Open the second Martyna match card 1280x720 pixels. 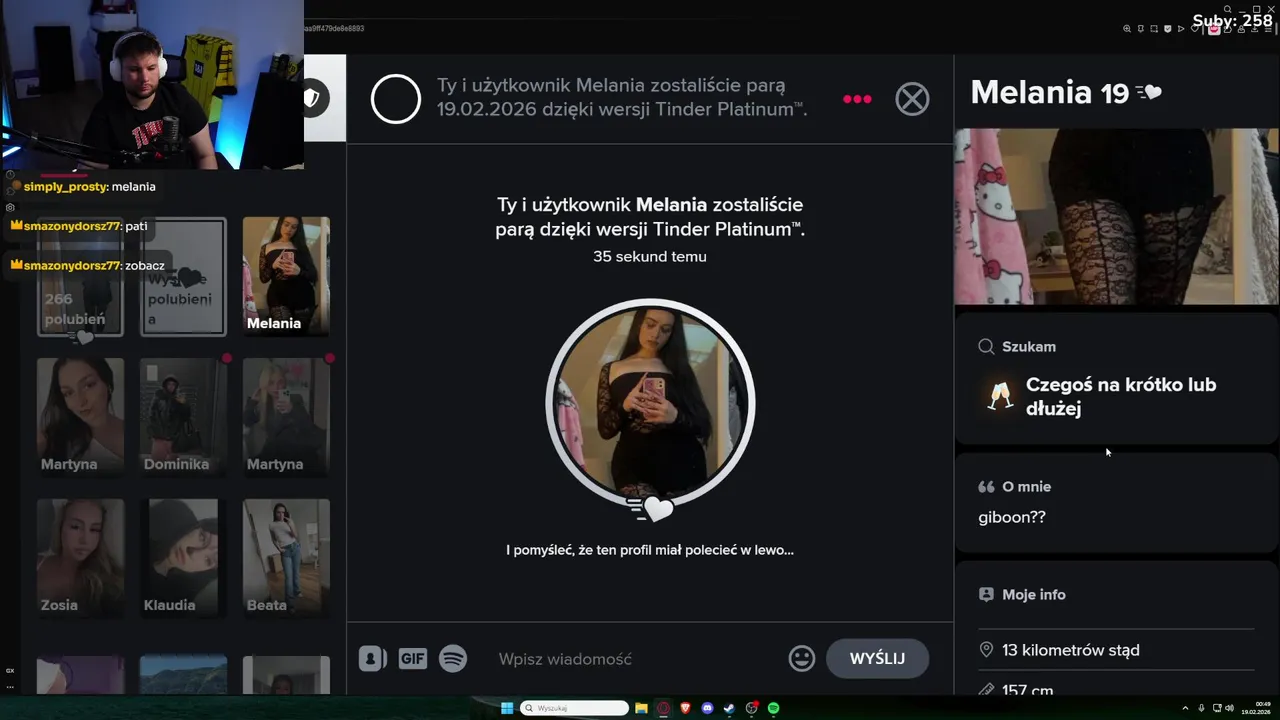(286, 416)
